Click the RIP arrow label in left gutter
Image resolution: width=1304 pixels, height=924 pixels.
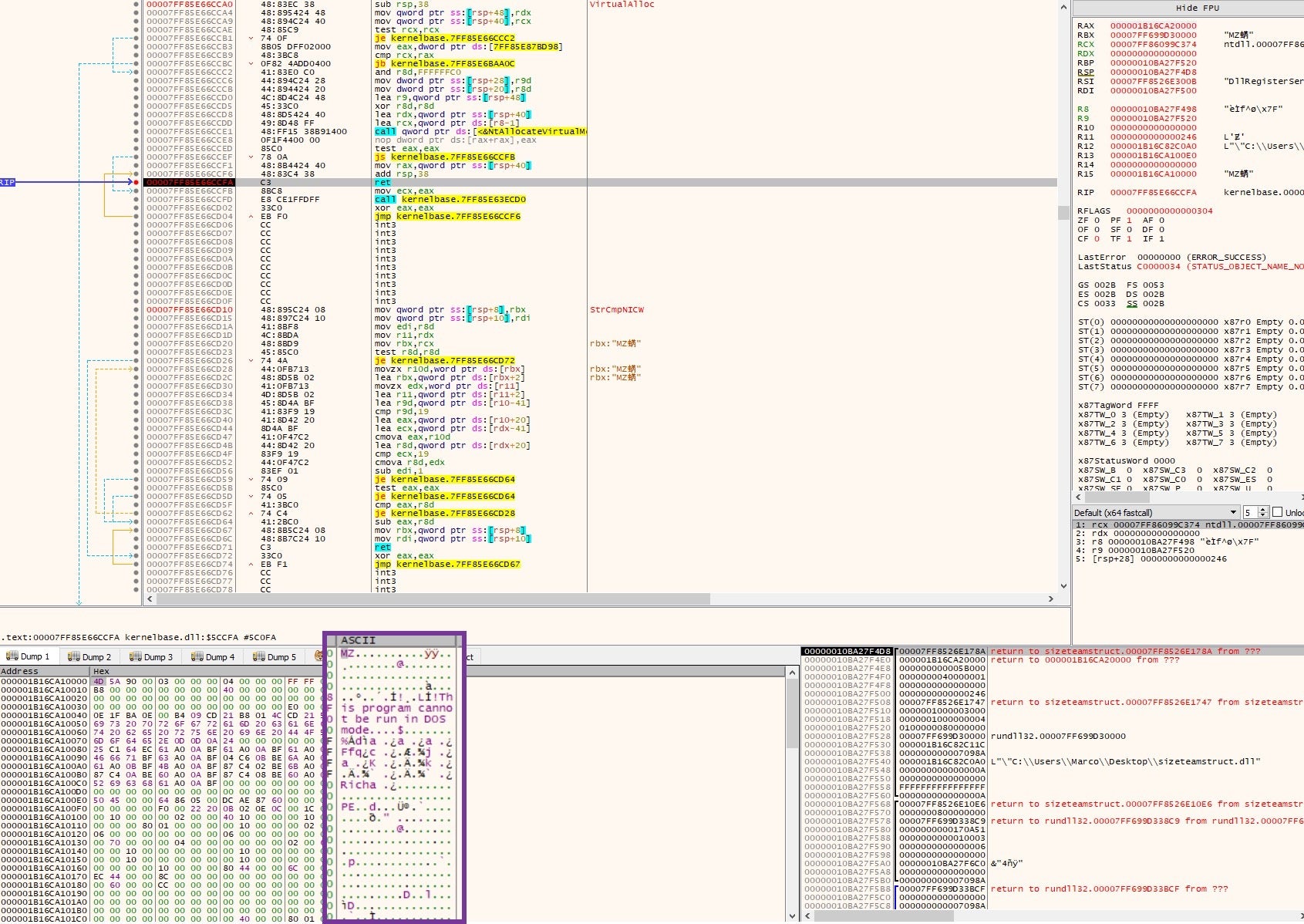[8, 183]
